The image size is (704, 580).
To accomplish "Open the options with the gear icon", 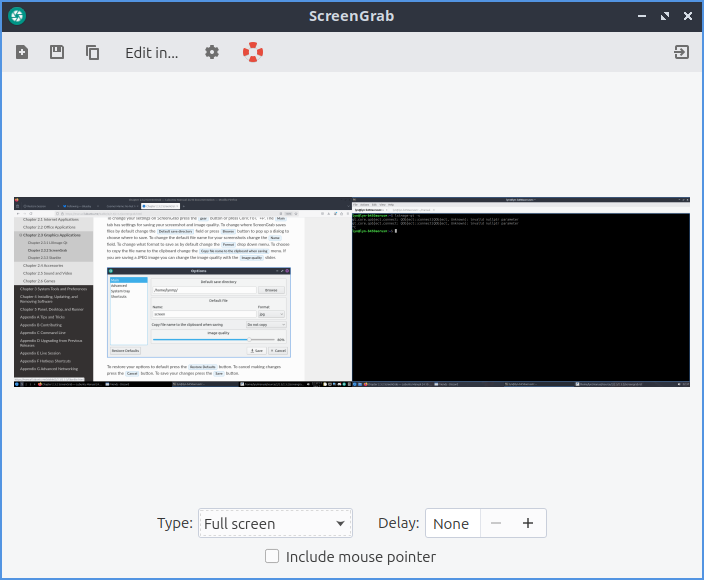I will [212, 53].
